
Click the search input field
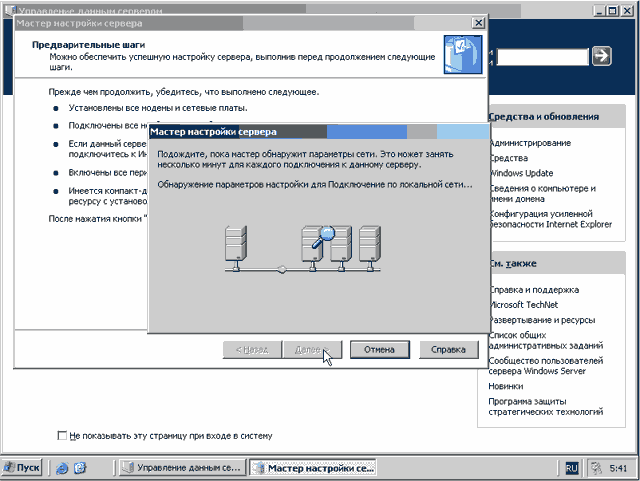coord(542,56)
